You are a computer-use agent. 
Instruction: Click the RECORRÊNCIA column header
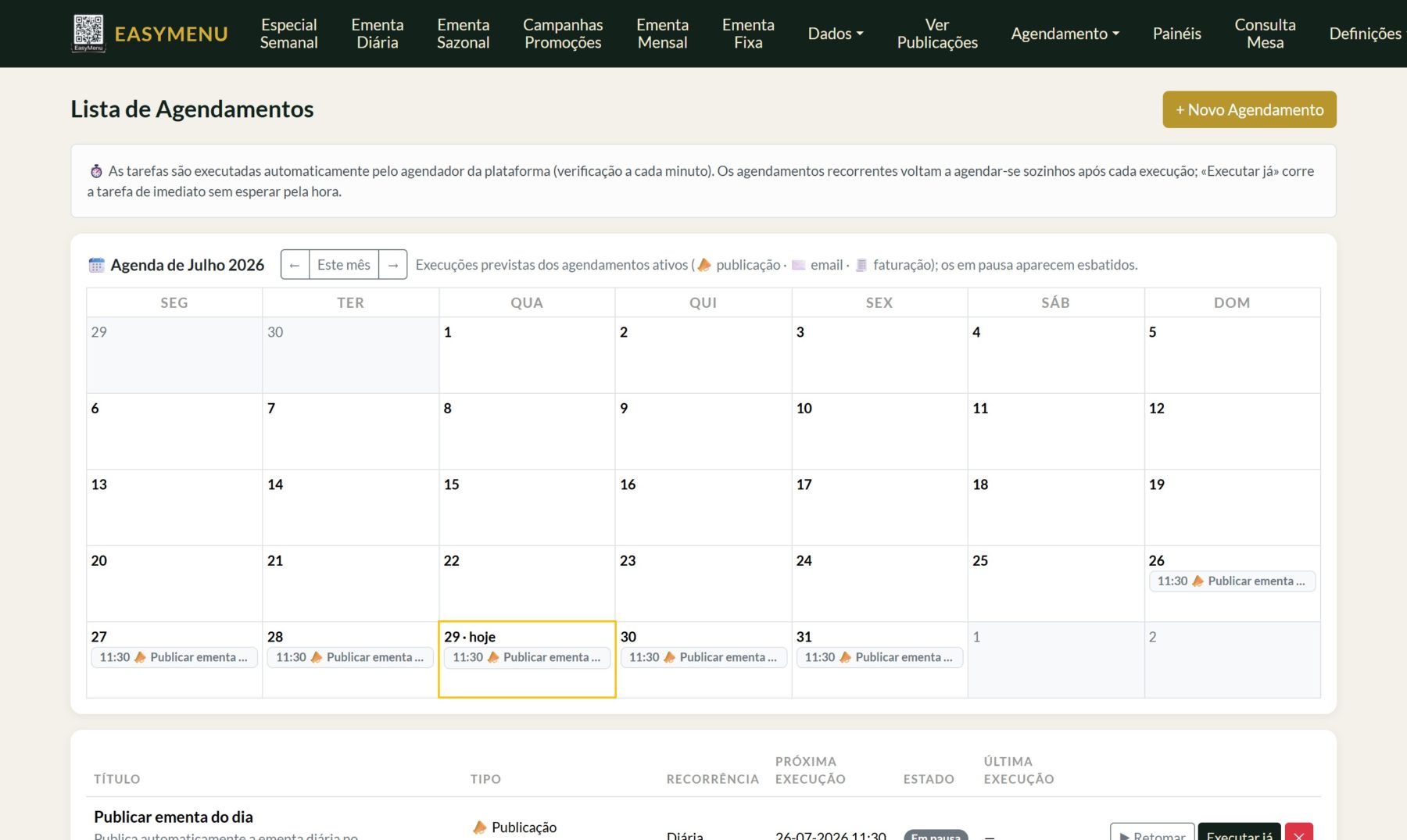[712, 779]
